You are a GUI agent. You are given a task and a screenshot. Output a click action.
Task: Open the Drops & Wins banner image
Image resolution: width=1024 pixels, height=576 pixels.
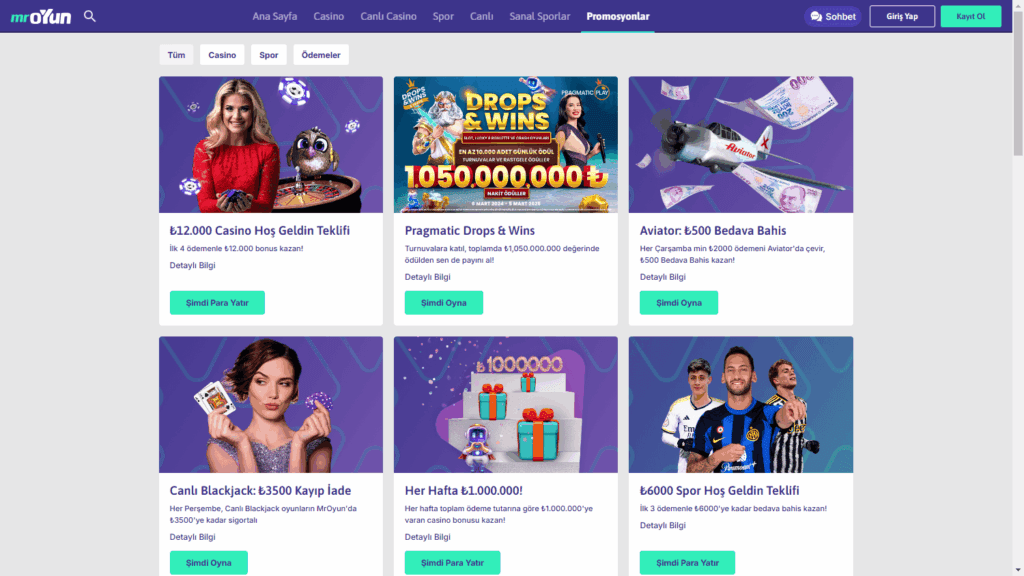click(x=505, y=144)
